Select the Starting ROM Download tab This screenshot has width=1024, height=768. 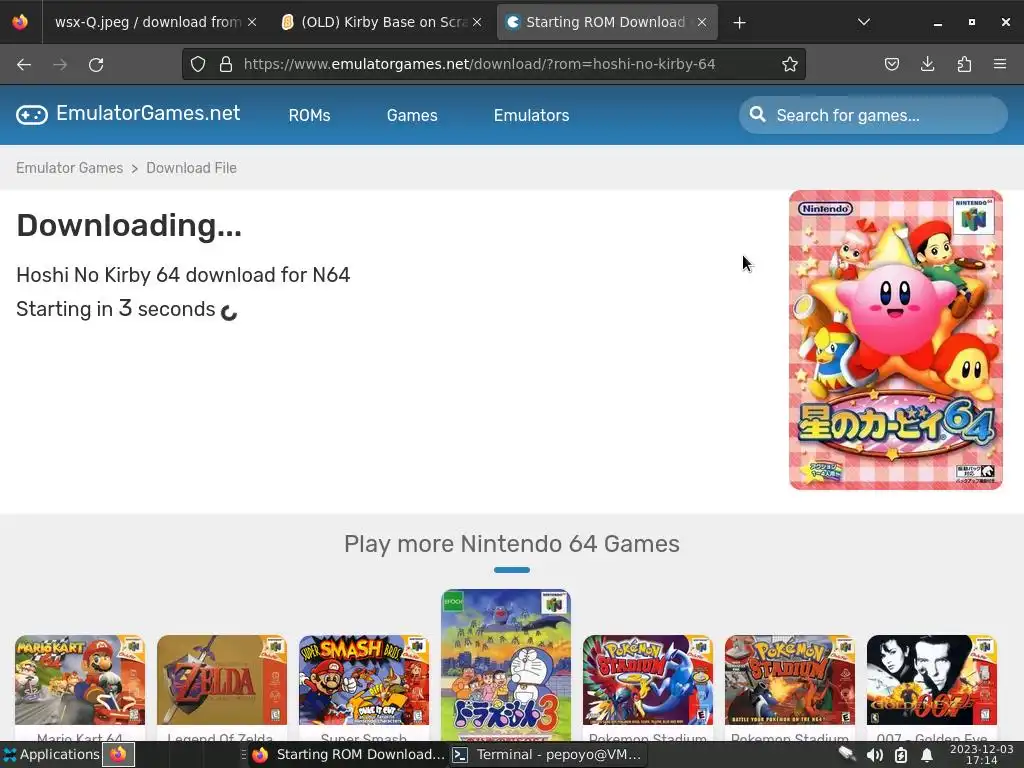(606, 22)
